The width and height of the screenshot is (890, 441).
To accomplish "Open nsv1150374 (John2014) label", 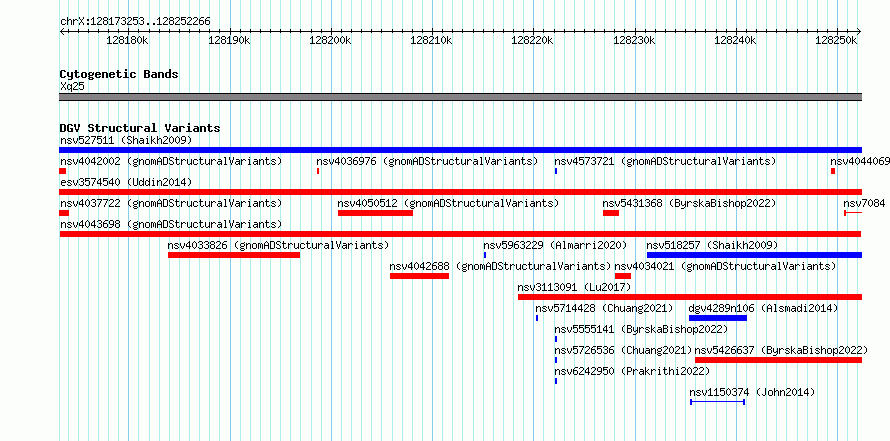I will [752, 392].
